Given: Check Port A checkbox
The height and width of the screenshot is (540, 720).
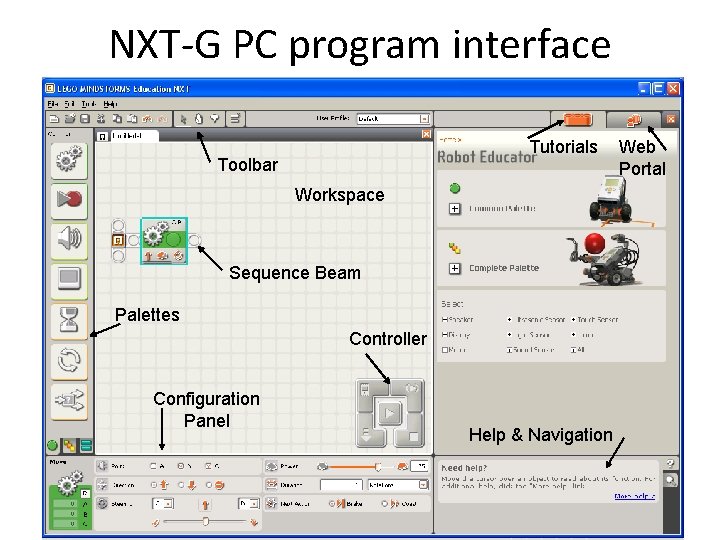Looking at the screenshot, I should pos(153,466).
